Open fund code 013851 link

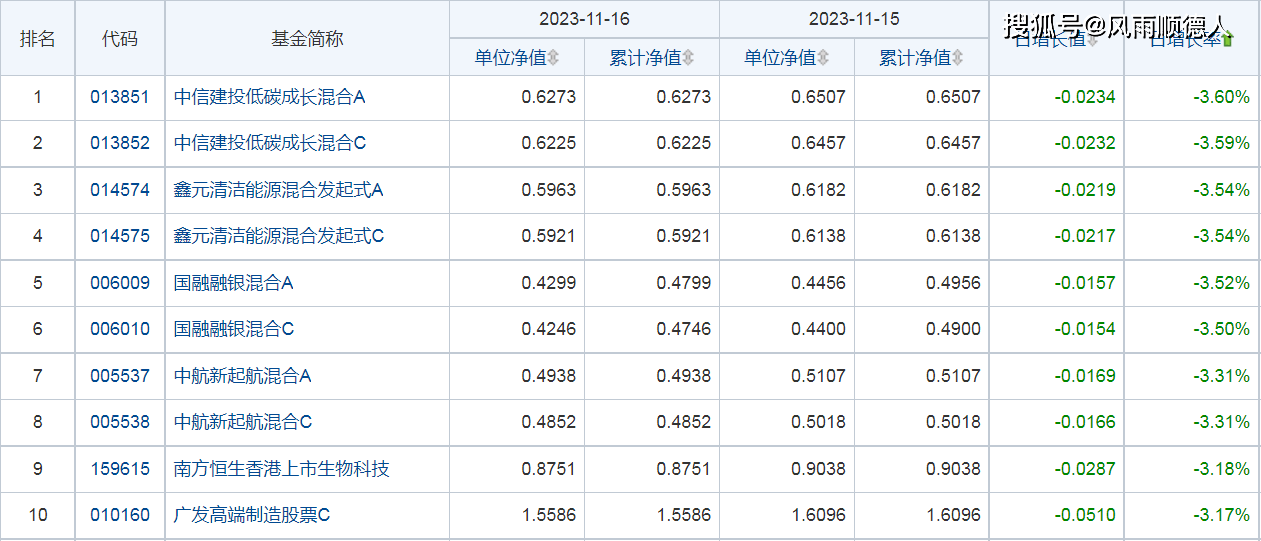pos(120,97)
